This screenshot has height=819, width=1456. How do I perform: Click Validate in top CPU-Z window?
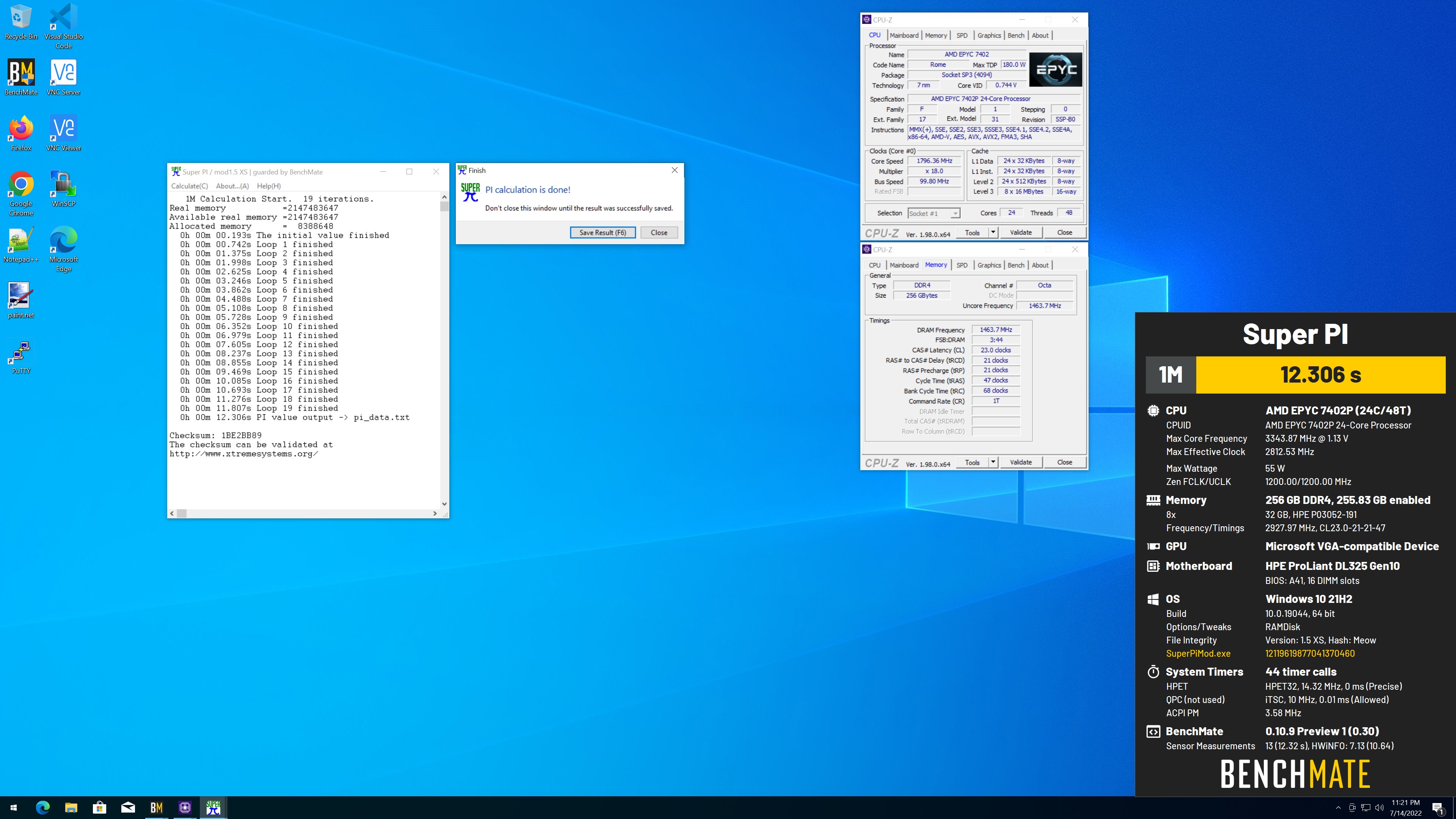1021,232
